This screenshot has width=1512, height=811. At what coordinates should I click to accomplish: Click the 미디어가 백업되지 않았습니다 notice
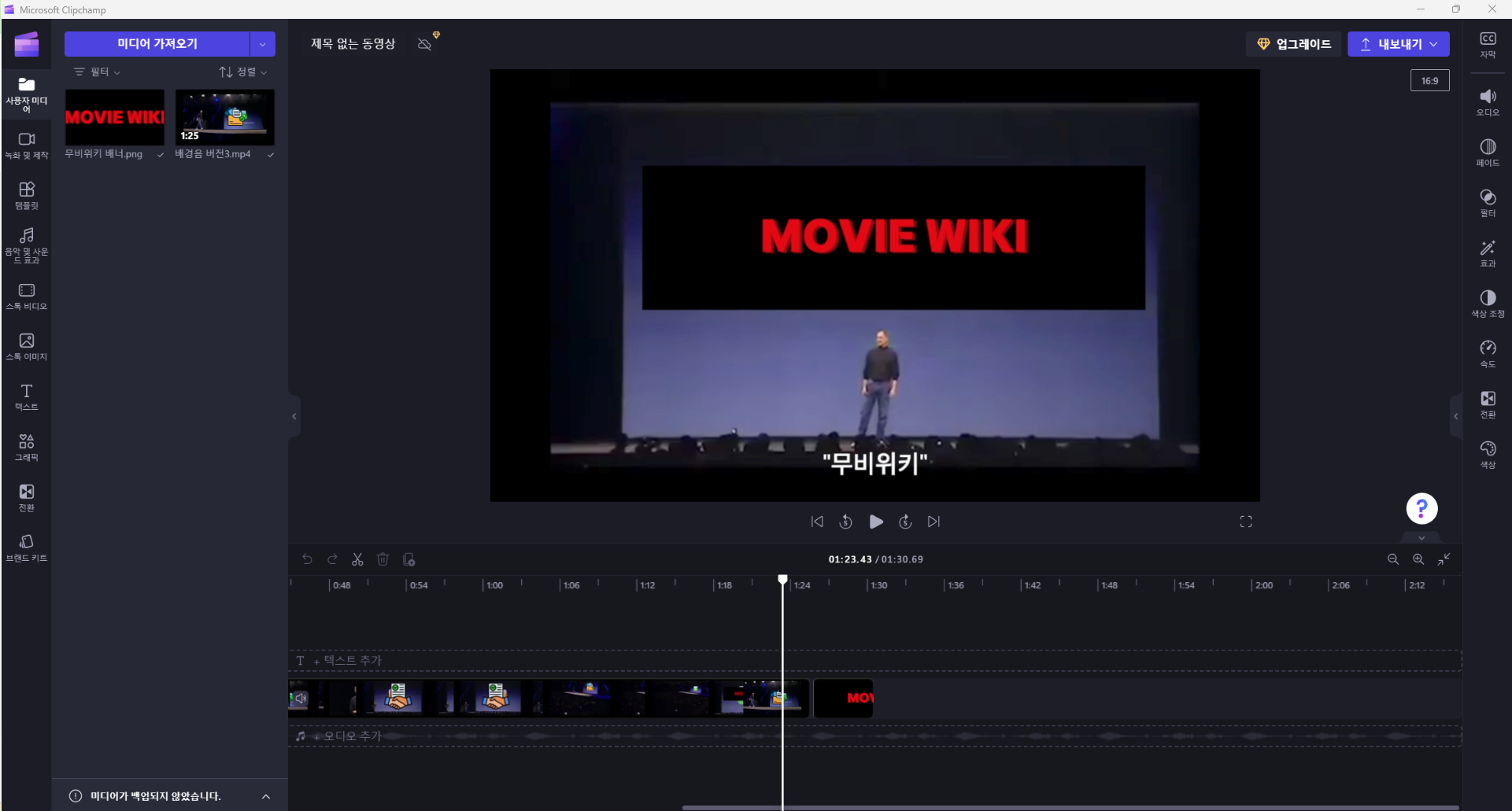[x=155, y=796]
